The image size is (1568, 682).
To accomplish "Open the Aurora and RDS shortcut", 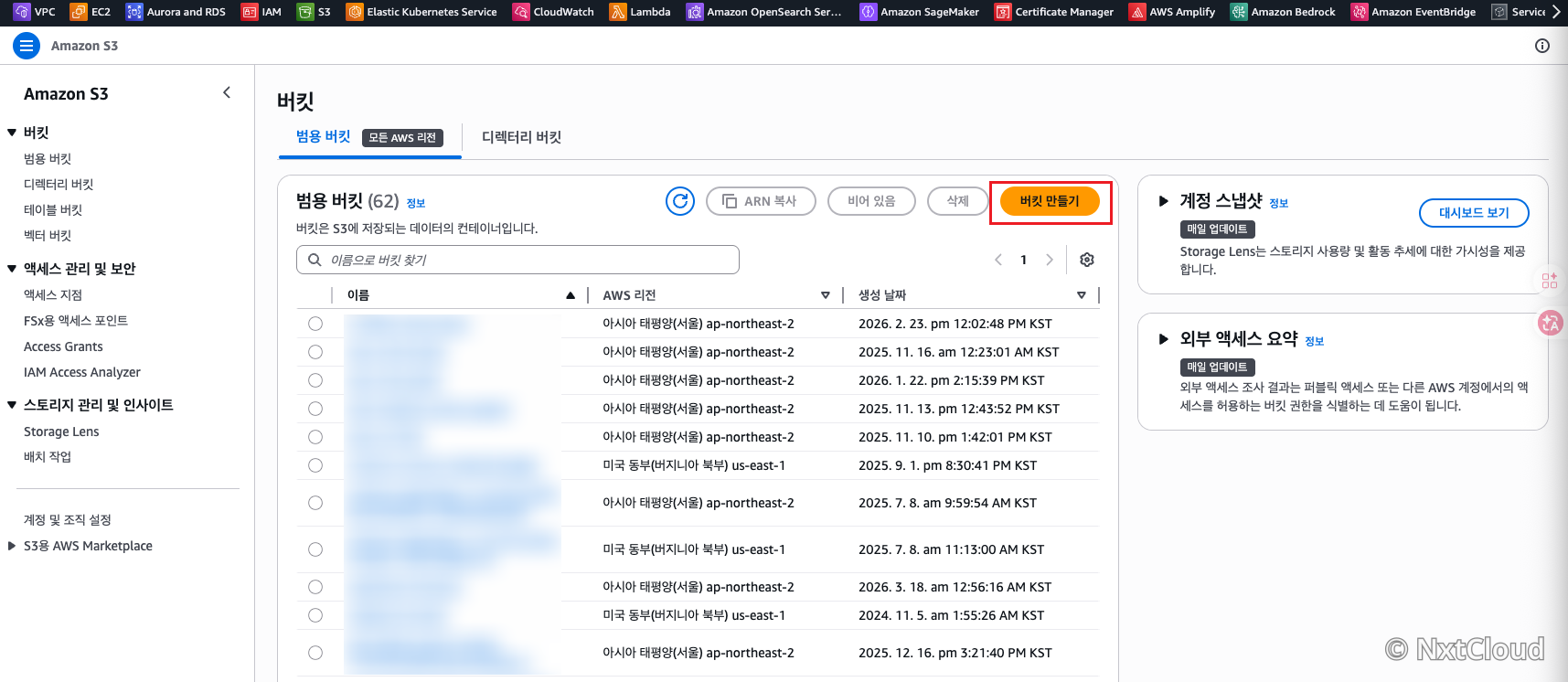I will tap(176, 12).
